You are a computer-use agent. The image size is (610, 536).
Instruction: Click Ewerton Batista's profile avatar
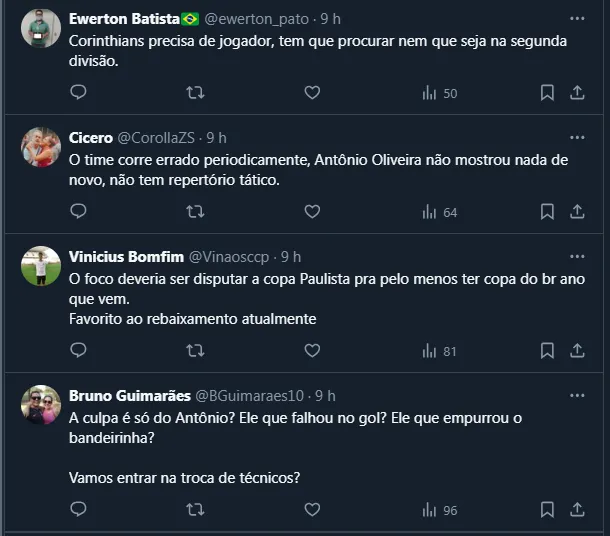tap(41, 29)
